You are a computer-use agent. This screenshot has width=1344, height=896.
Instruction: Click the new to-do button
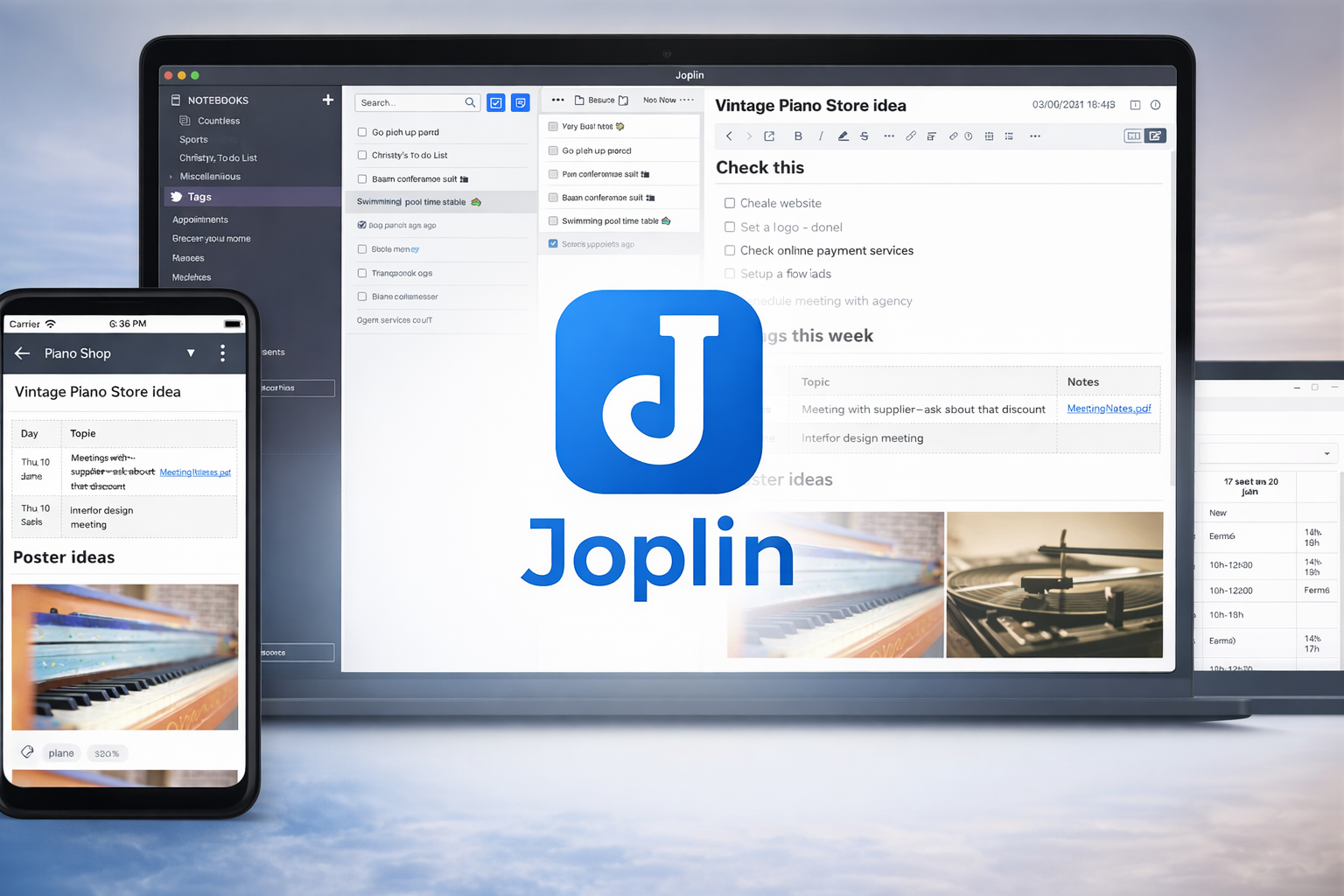click(x=496, y=102)
